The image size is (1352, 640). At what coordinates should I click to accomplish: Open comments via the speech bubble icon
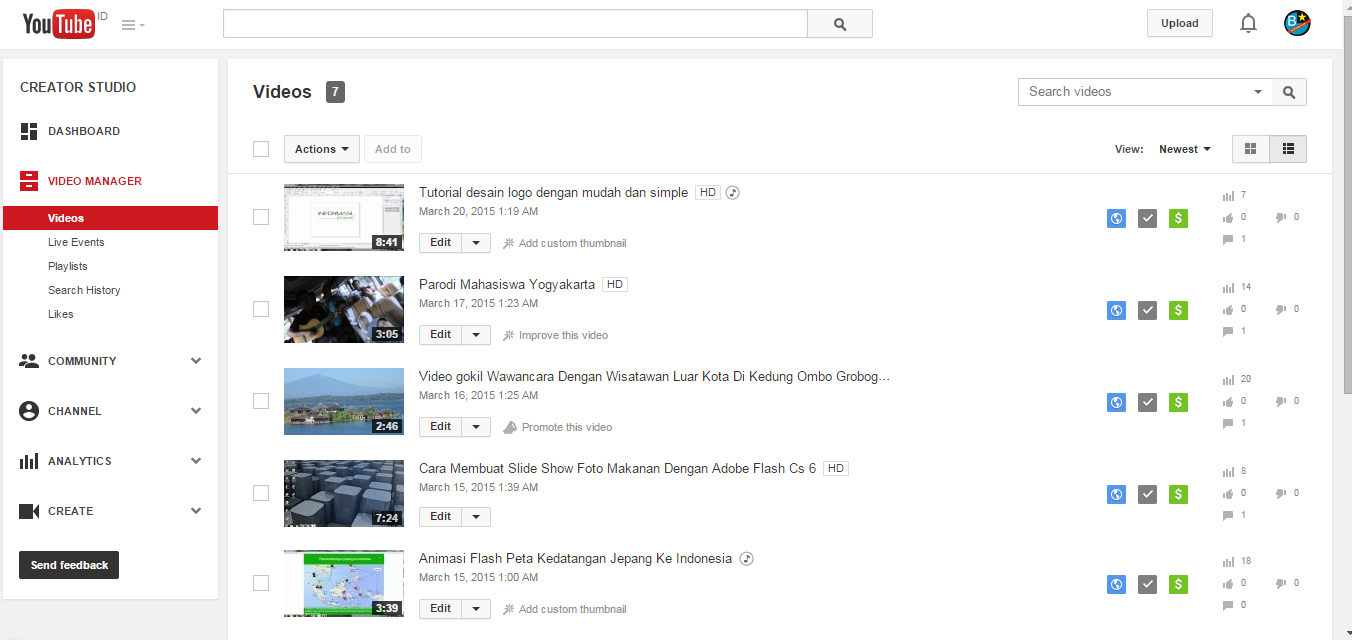tap(1228, 238)
